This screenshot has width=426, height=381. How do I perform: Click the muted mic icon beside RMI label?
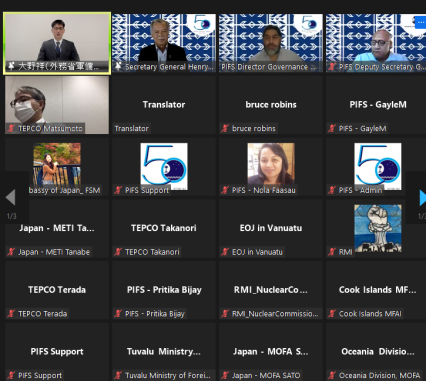pyautogui.click(x=332, y=252)
